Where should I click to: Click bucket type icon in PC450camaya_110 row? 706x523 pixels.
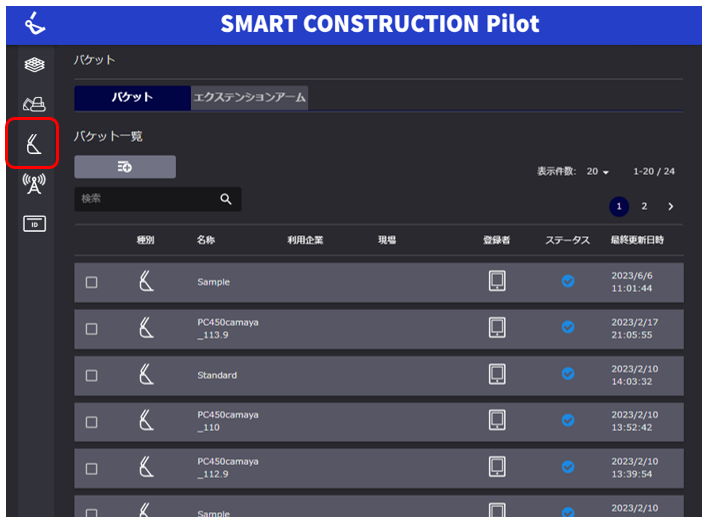pos(146,421)
